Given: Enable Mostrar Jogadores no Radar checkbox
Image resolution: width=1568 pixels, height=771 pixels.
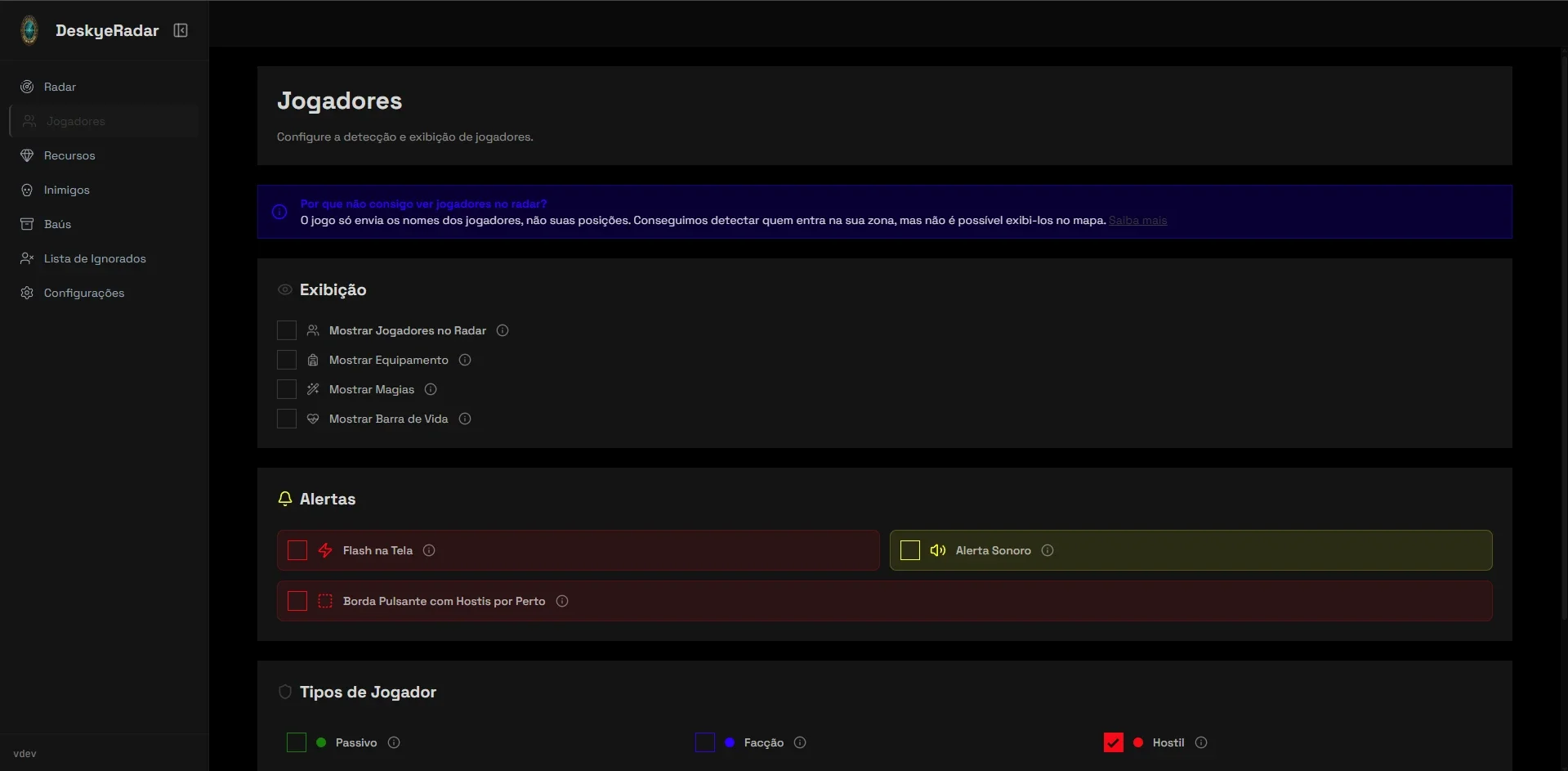Looking at the screenshot, I should coord(287,330).
